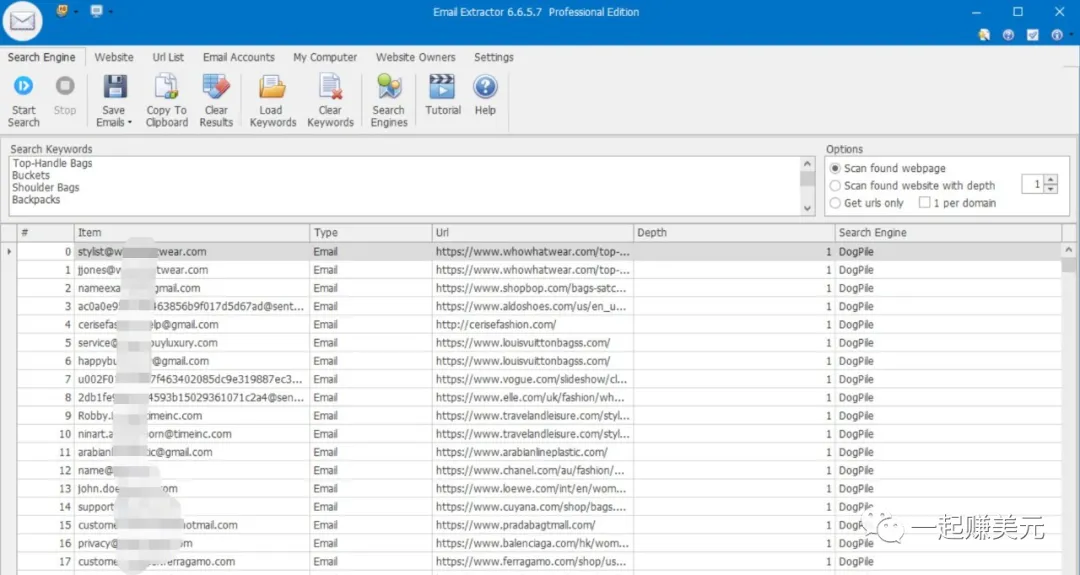The height and width of the screenshot is (575, 1080).
Task: Switch to the Email Accounts tab
Action: [x=238, y=58]
